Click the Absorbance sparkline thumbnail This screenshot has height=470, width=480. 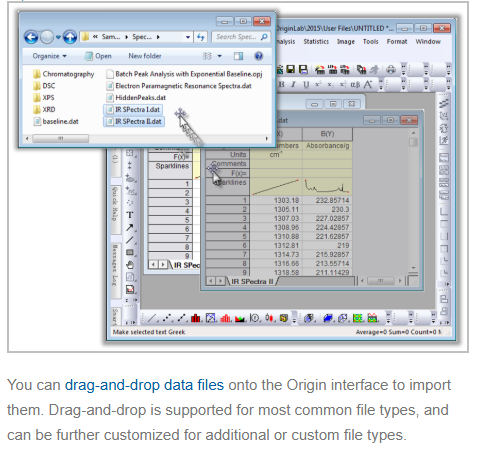click(327, 187)
